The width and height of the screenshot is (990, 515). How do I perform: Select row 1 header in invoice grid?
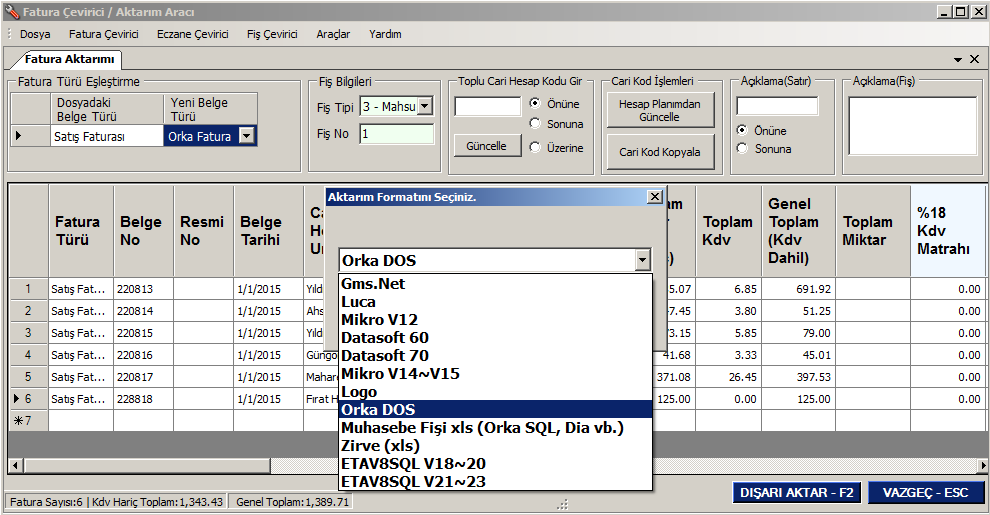click(x=28, y=289)
